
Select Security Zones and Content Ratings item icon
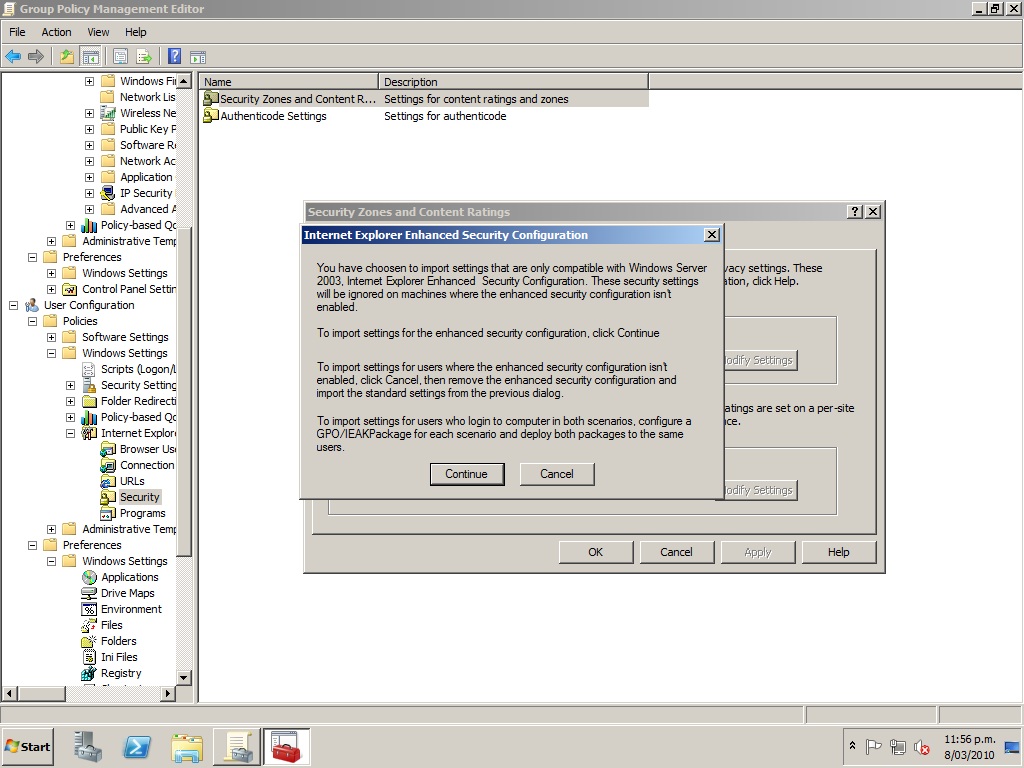[210, 99]
